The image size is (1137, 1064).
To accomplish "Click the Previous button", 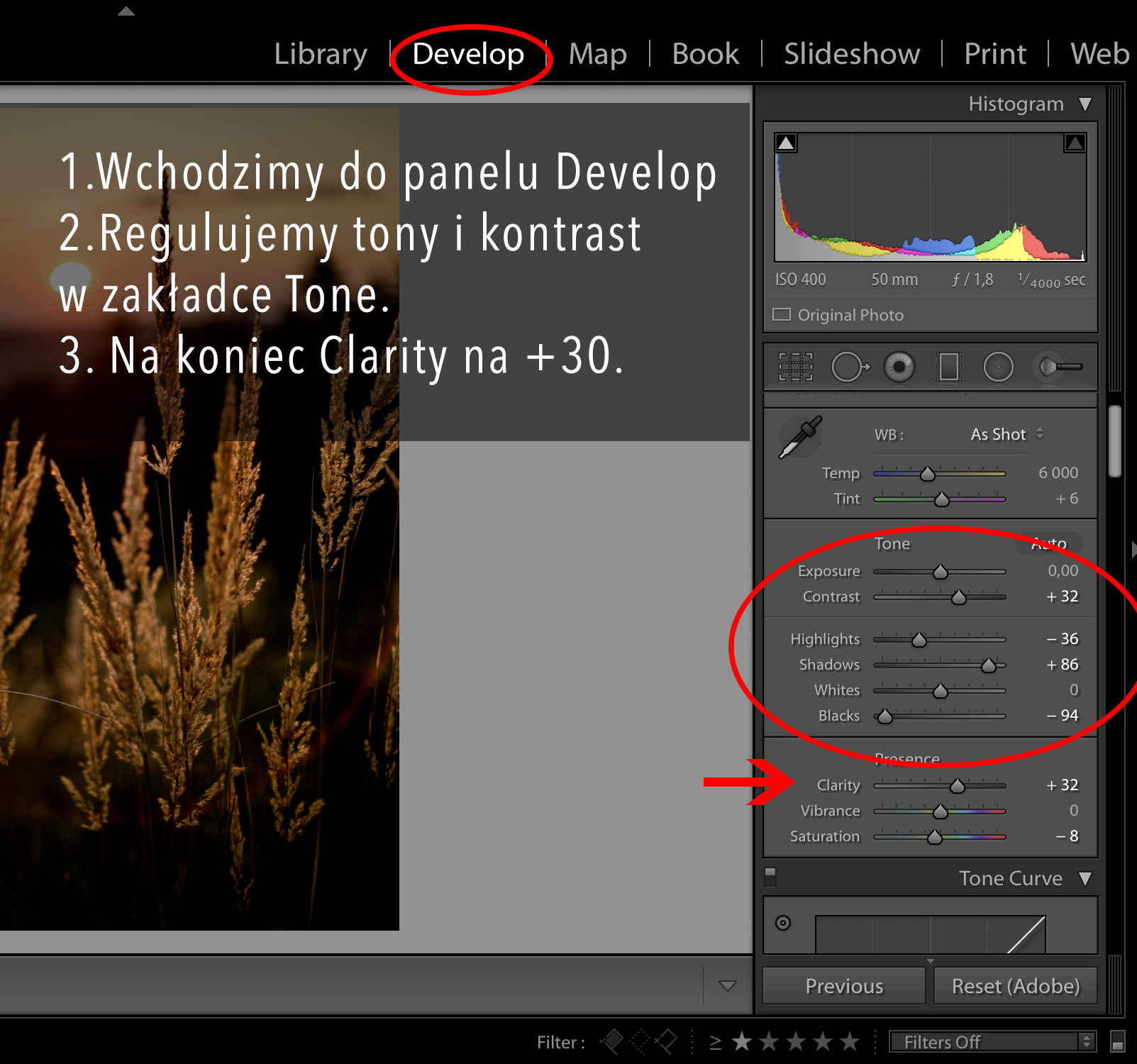I will (x=844, y=986).
